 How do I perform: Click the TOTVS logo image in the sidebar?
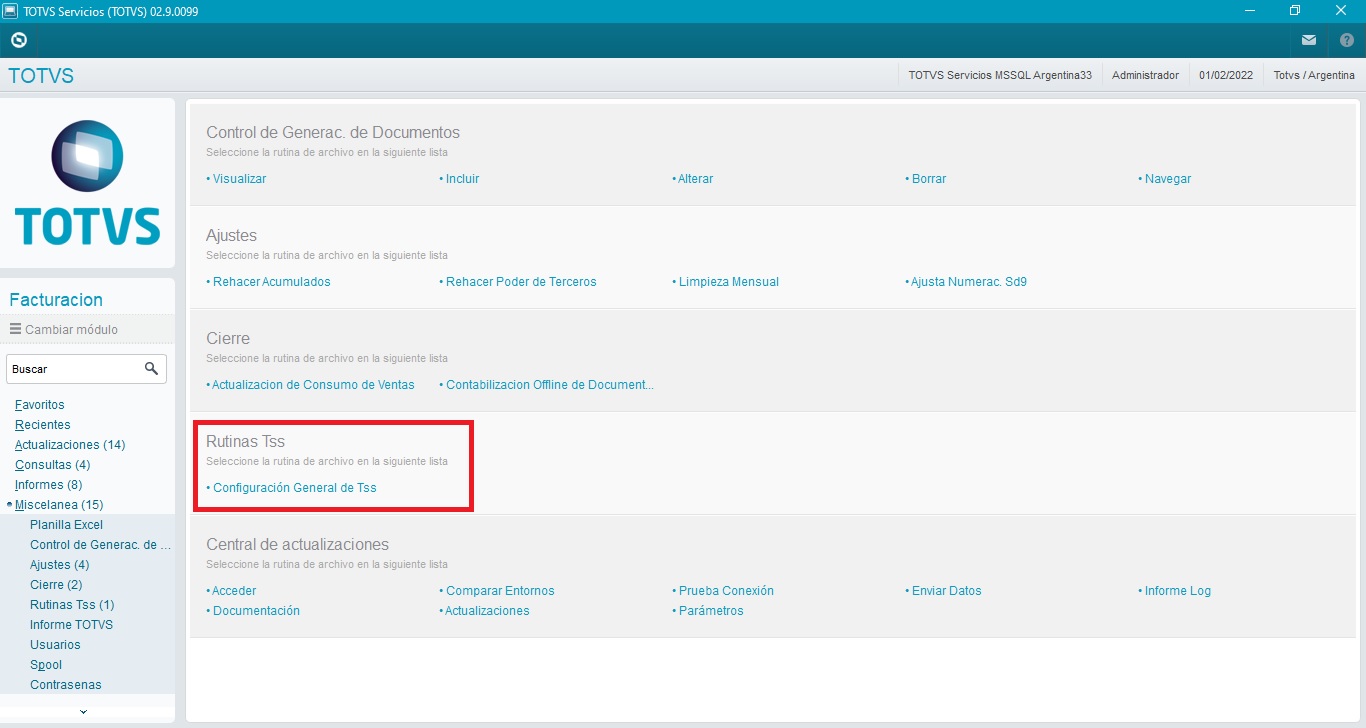point(88,183)
